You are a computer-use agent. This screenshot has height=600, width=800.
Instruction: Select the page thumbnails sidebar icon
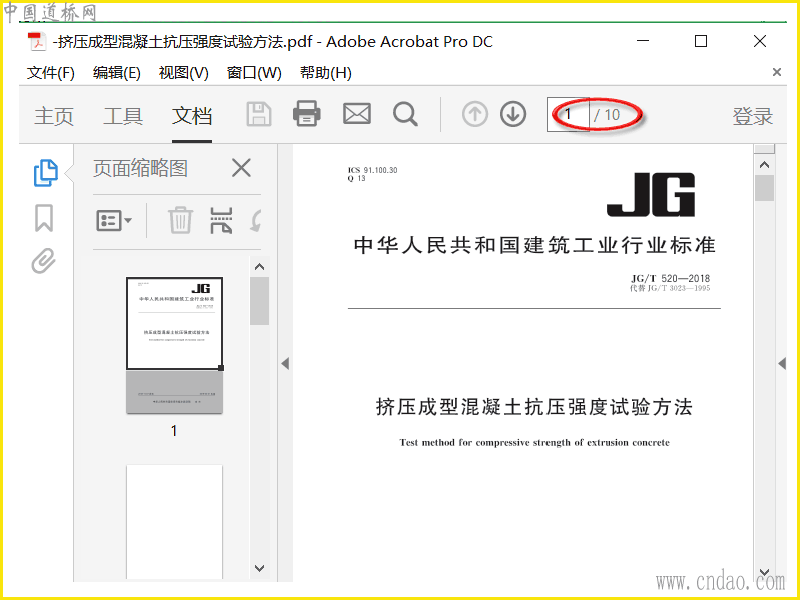click(45, 173)
